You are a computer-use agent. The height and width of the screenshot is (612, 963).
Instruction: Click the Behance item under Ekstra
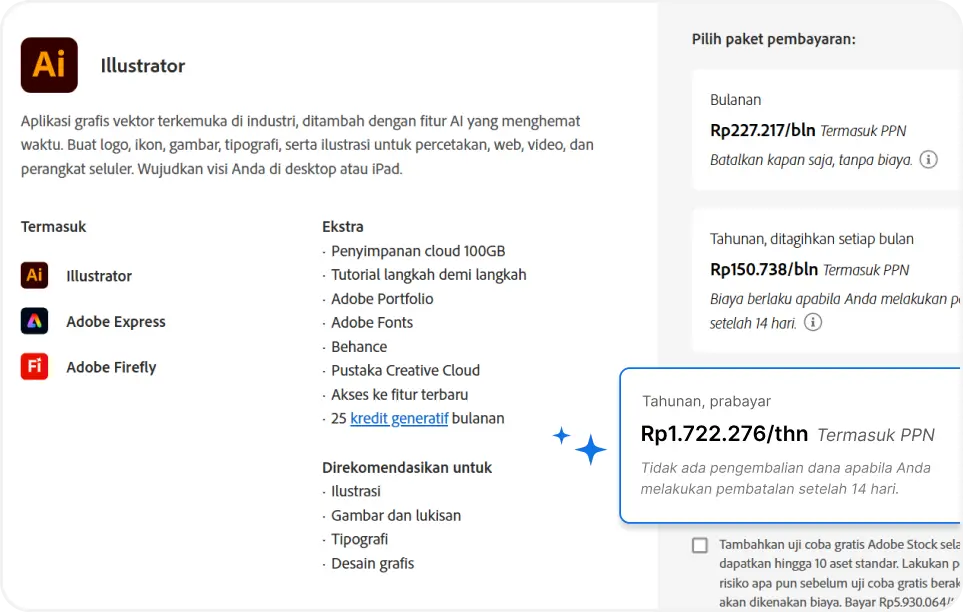pos(359,346)
